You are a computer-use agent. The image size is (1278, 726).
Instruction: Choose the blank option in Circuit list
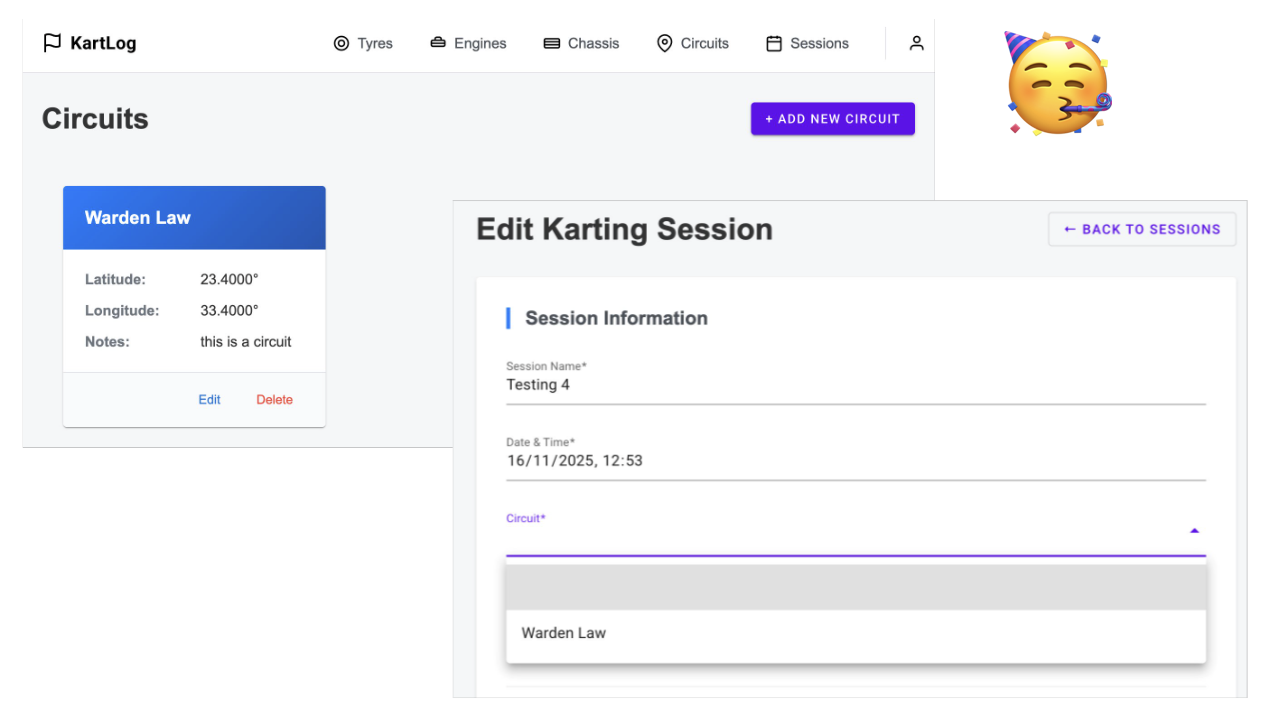855,588
